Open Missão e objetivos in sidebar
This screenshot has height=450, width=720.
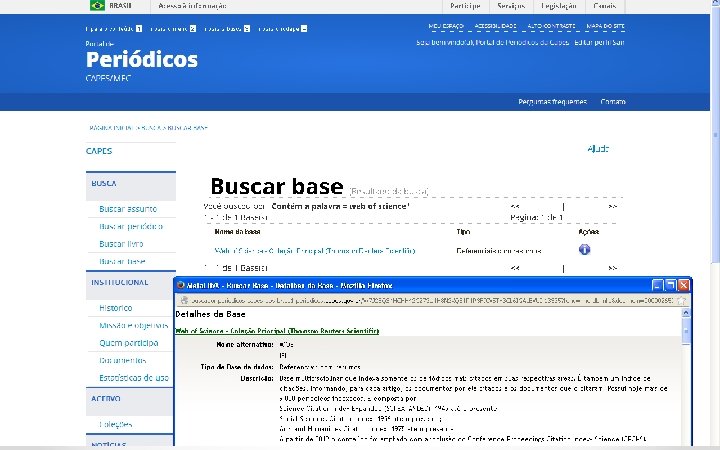click(134, 326)
